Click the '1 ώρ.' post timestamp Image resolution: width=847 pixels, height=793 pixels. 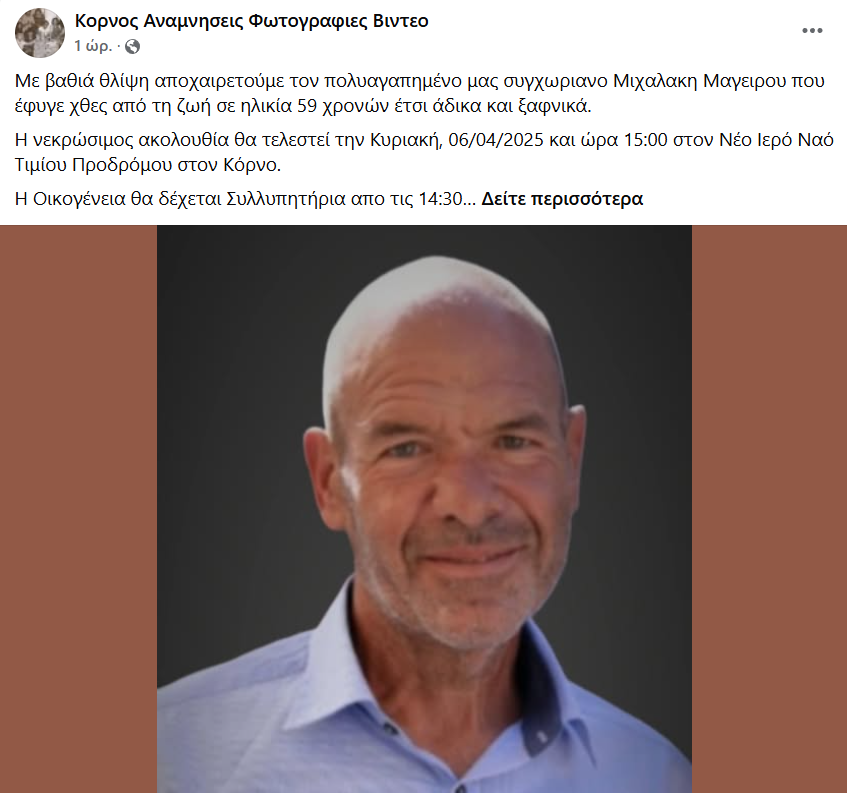pyautogui.click(x=93, y=46)
